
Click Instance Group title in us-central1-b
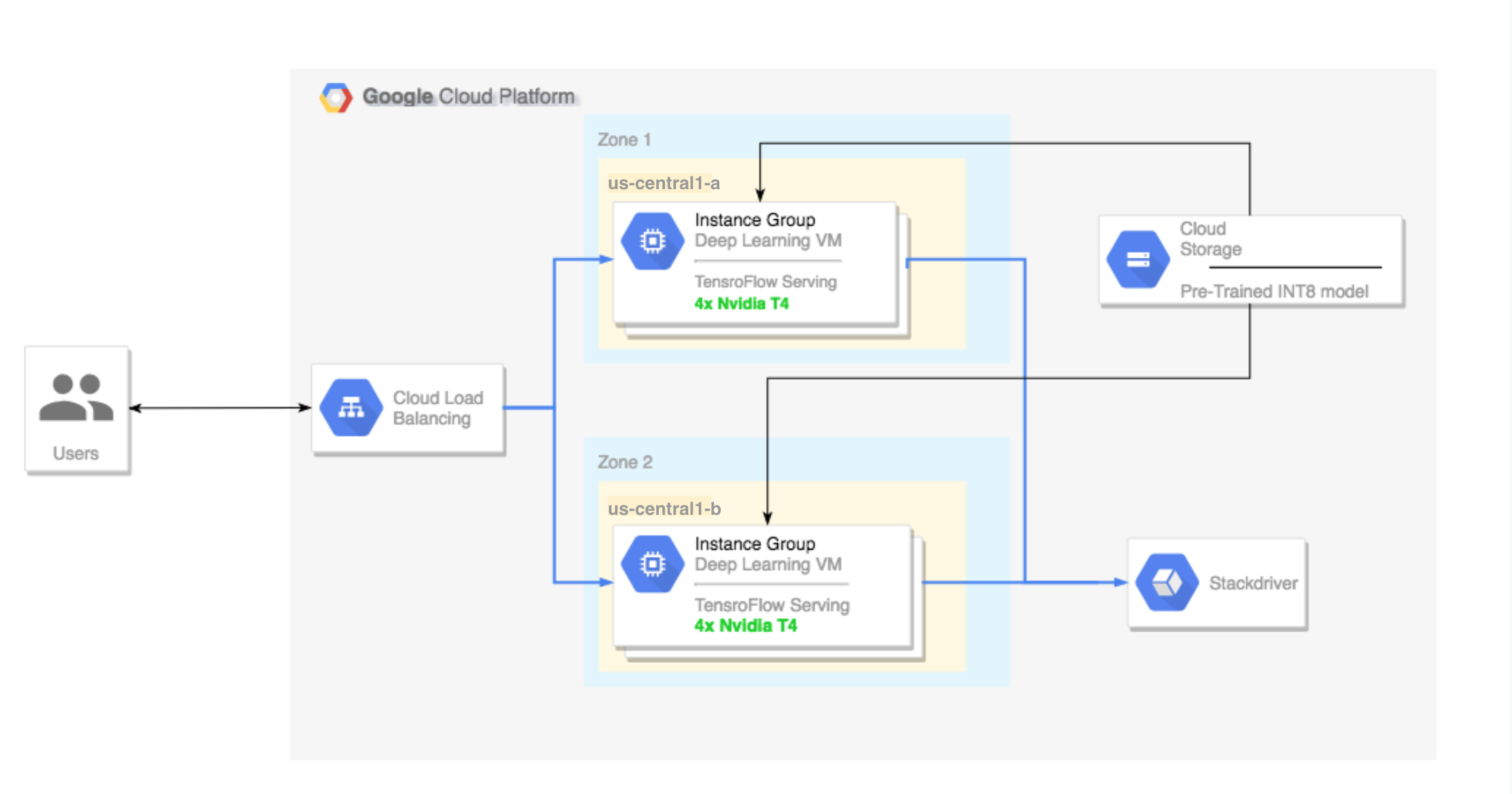755,544
